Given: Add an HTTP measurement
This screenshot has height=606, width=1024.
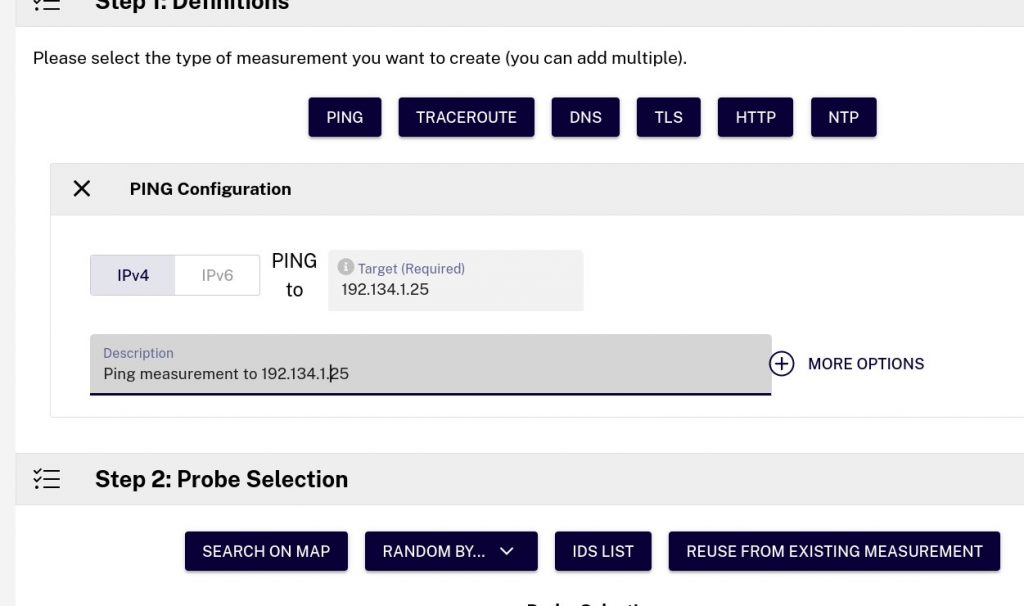Looking at the screenshot, I should [755, 117].
